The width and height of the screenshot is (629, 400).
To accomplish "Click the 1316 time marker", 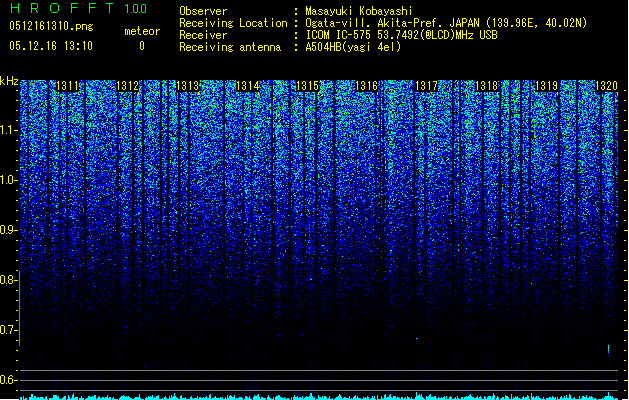I will click(367, 86).
